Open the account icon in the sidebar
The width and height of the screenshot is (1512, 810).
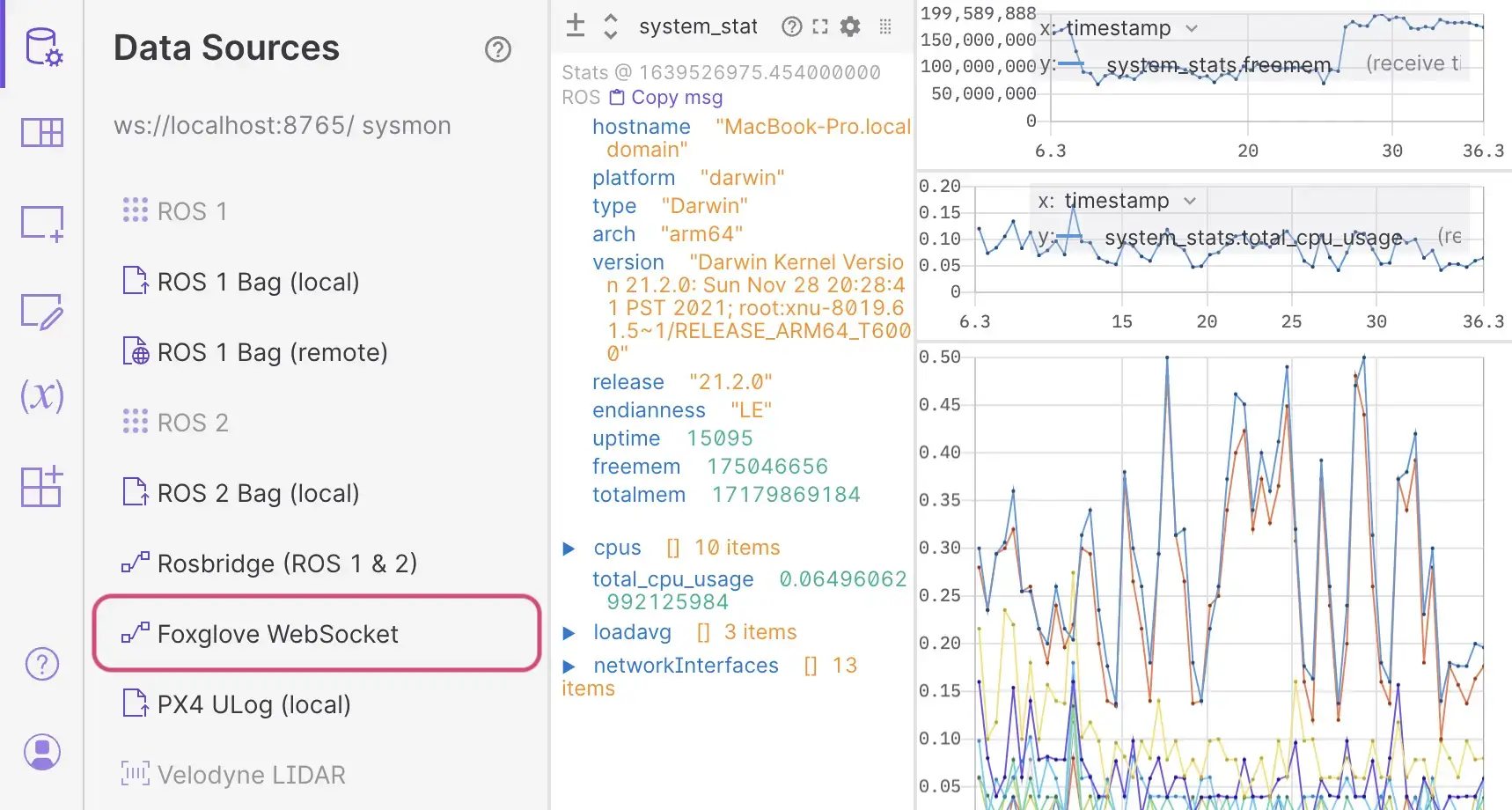(40, 751)
